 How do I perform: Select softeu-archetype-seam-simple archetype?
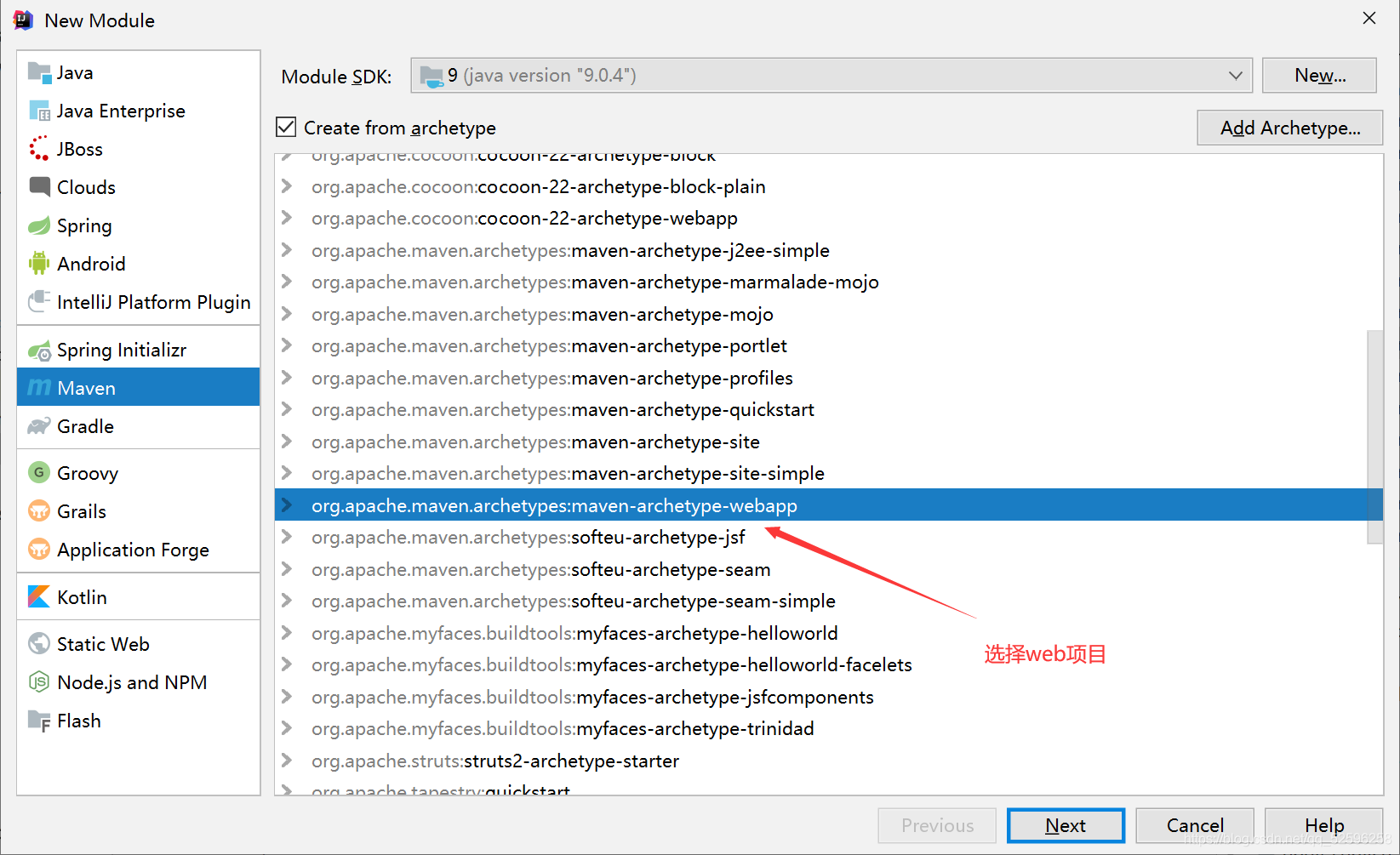[574, 601]
